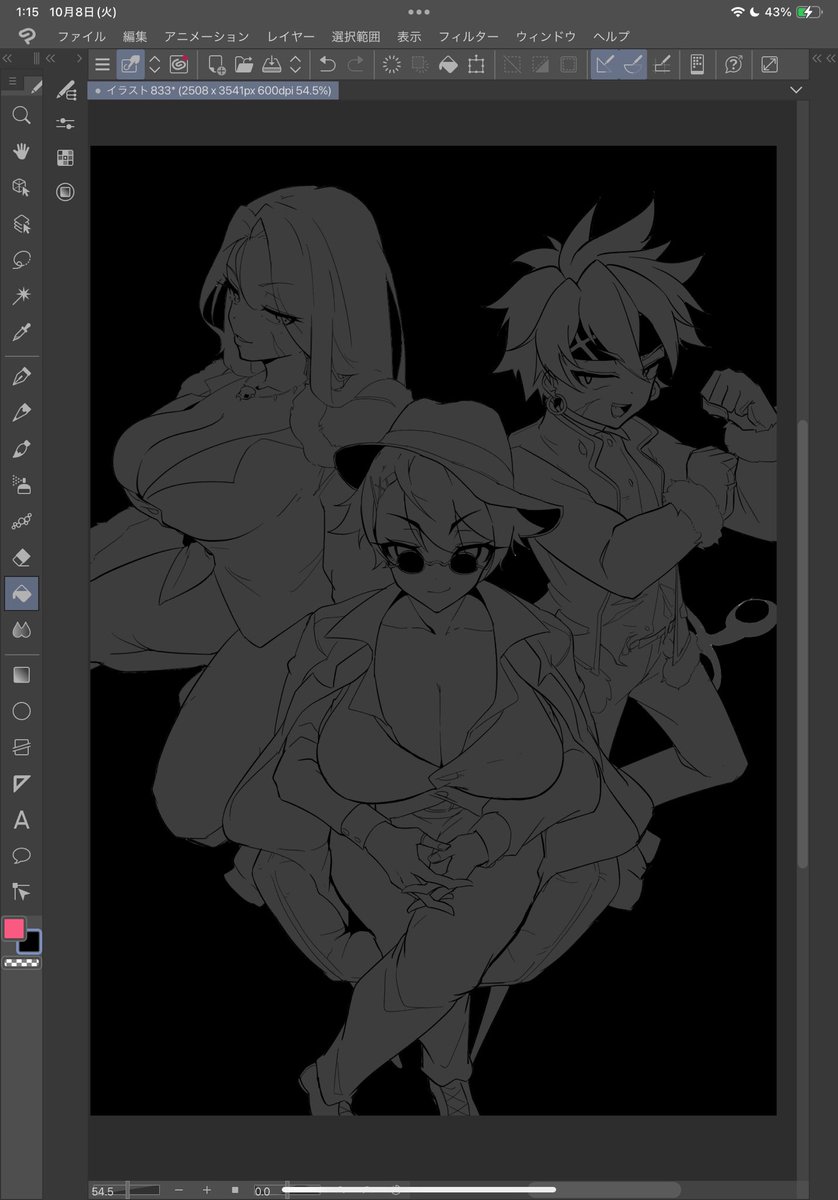Open the フィルター menu
Viewport: 838px width, 1200px height.
[469, 36]
